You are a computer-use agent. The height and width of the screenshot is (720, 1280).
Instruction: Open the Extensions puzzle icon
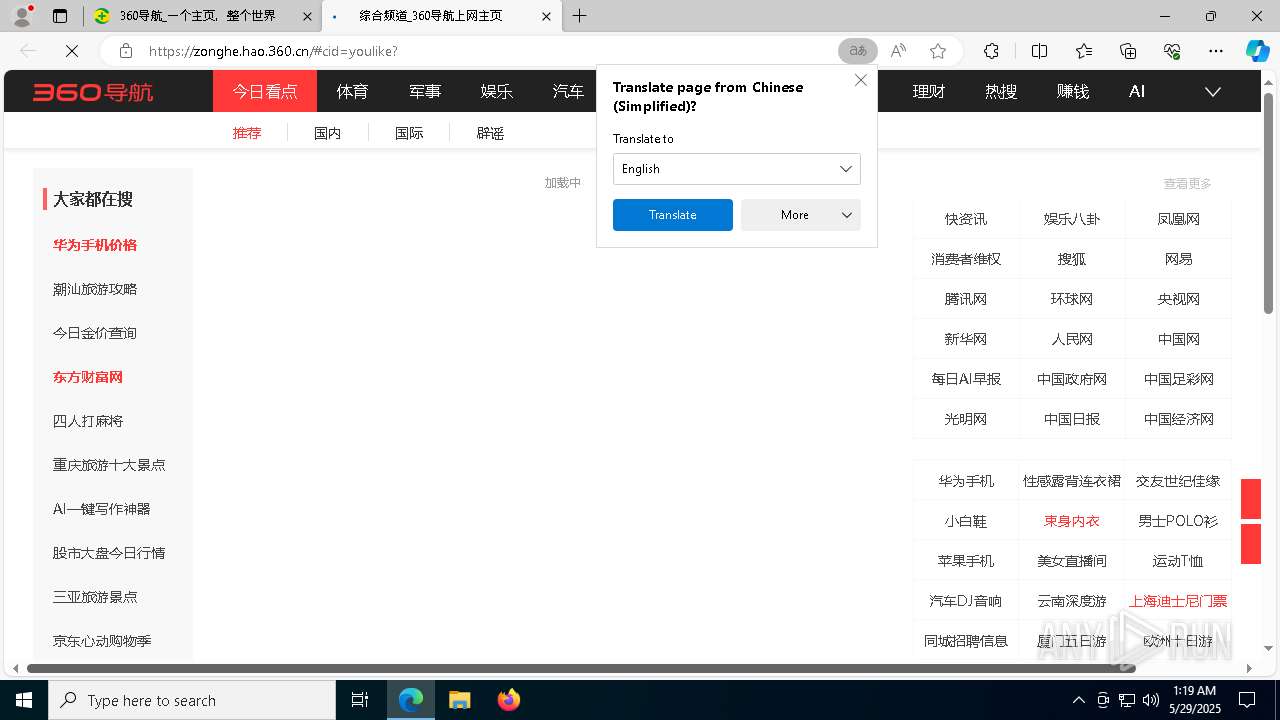991,51
